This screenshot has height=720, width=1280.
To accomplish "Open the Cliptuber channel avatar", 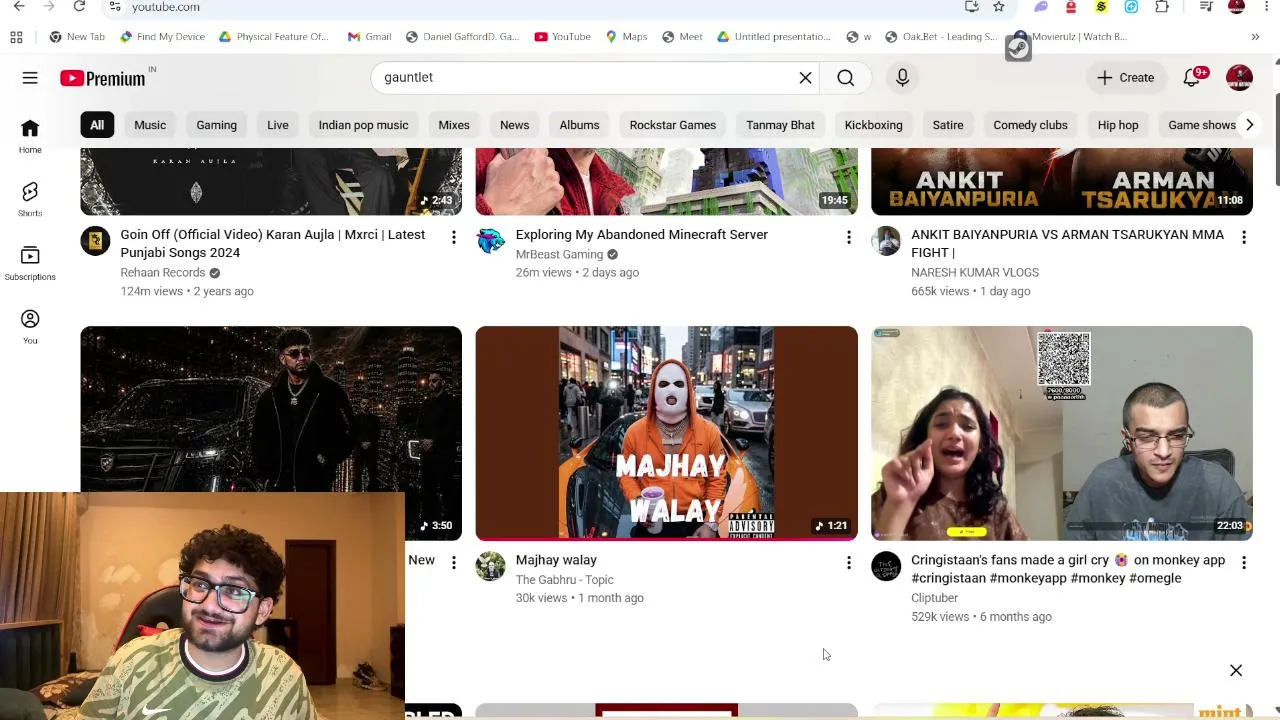I will pos(886,566).
